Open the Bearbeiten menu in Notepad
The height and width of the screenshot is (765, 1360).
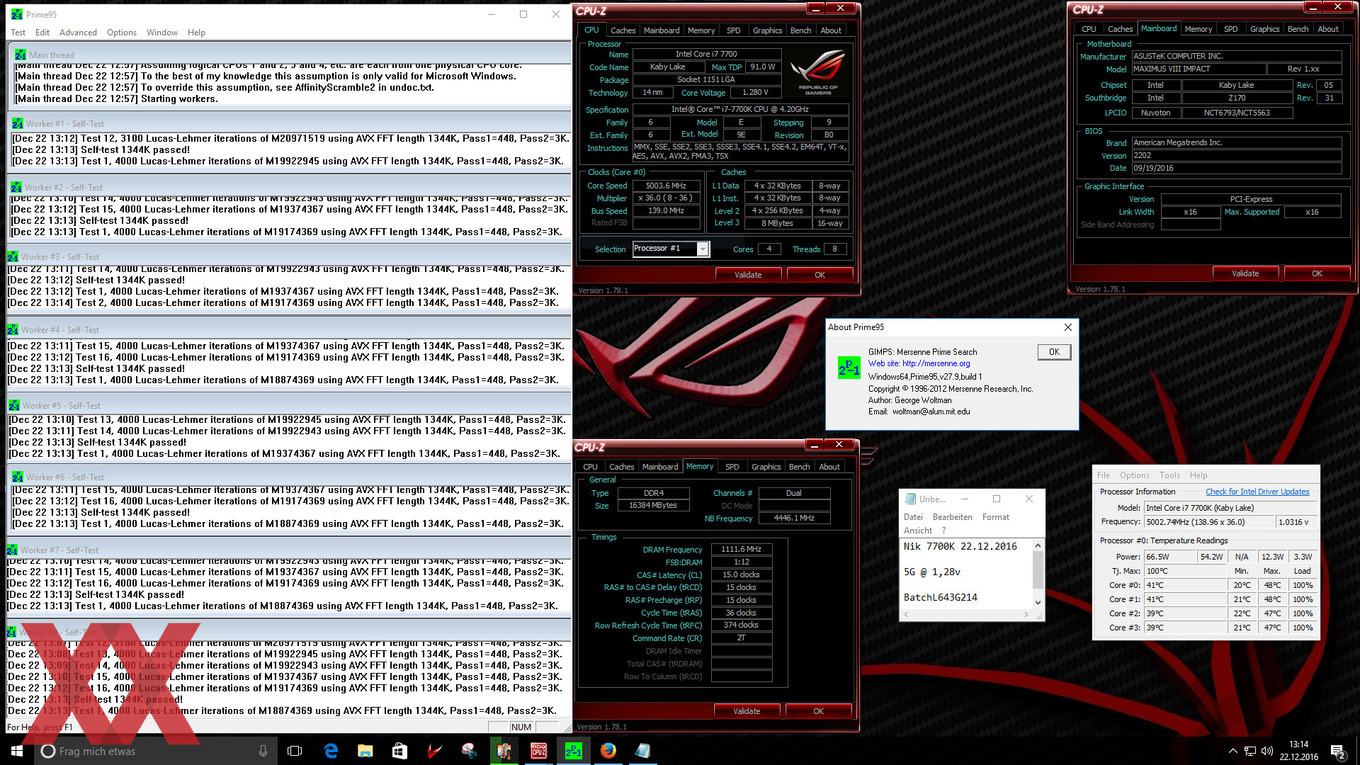coord(952,517)
